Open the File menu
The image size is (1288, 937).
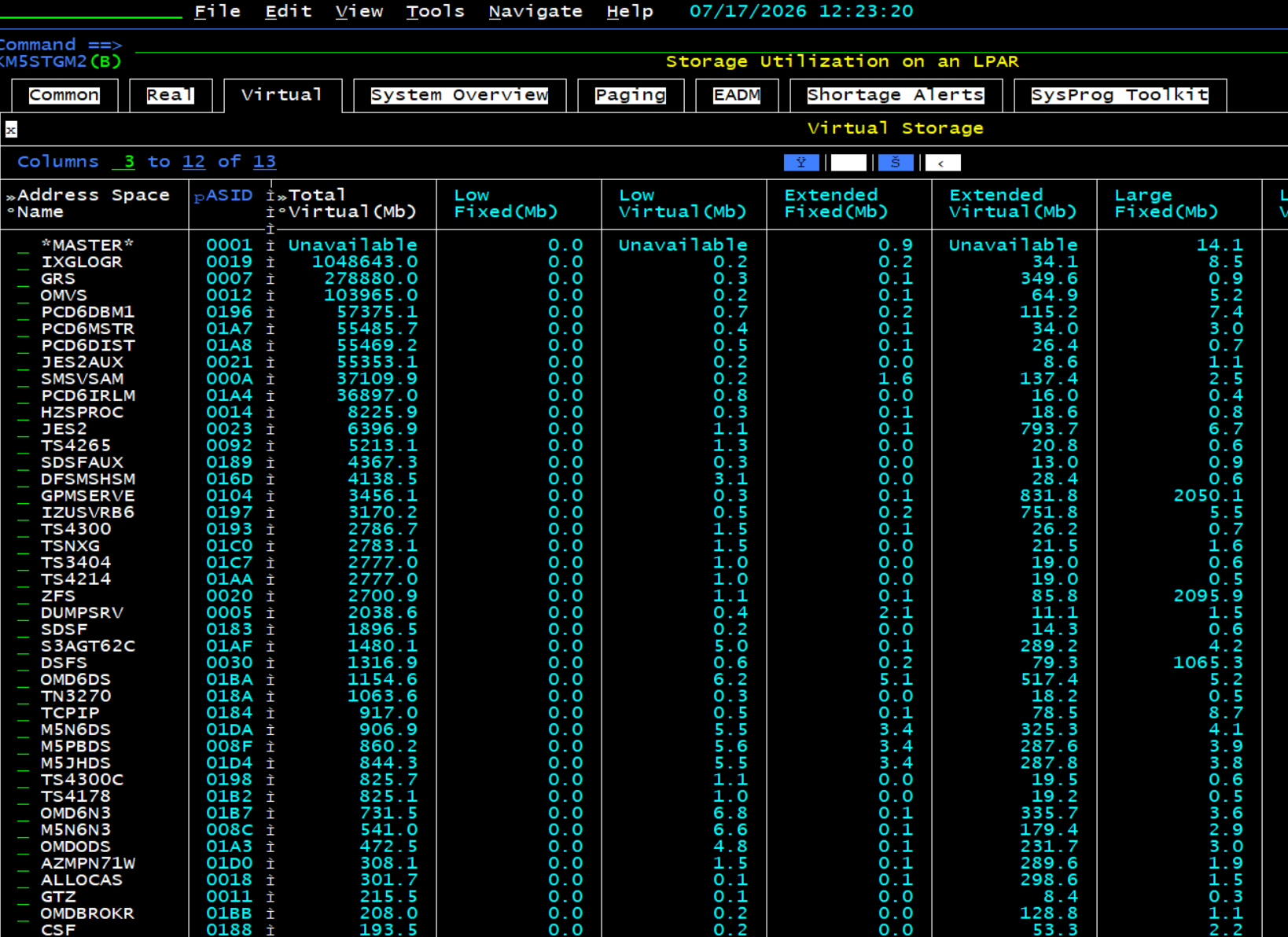217,12
